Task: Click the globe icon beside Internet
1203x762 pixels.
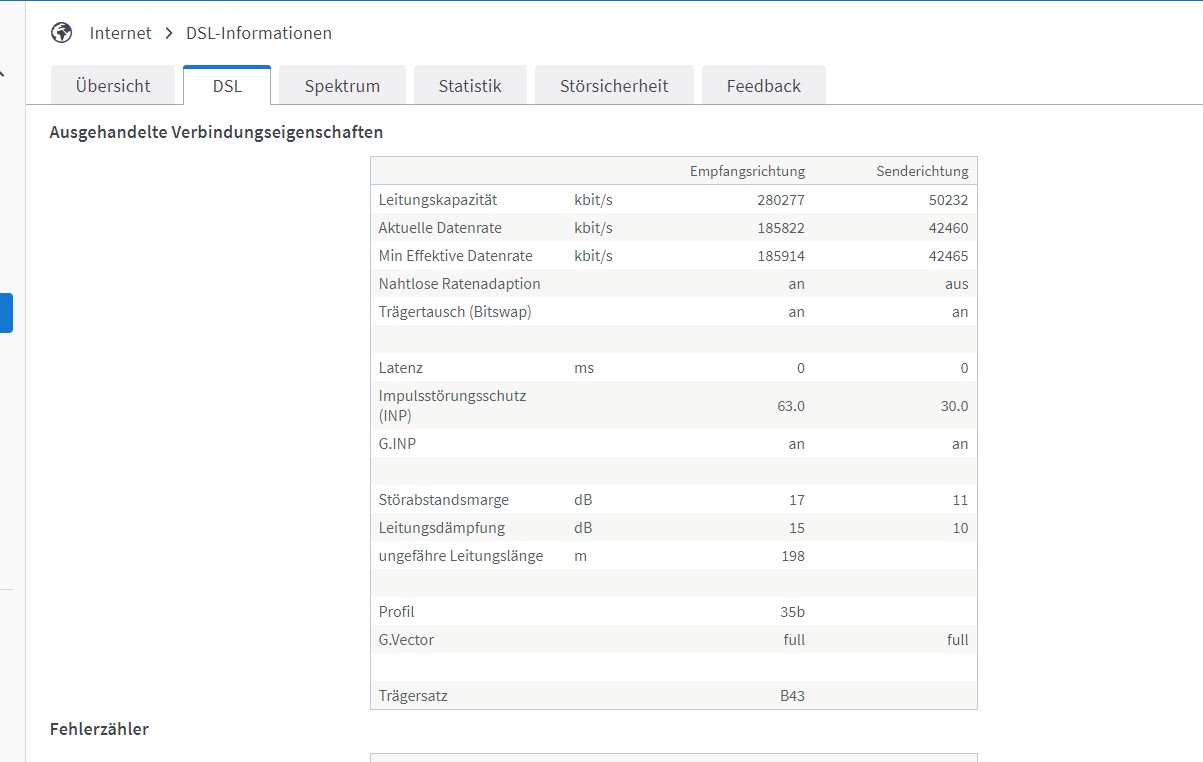Action: pos(62,33)
